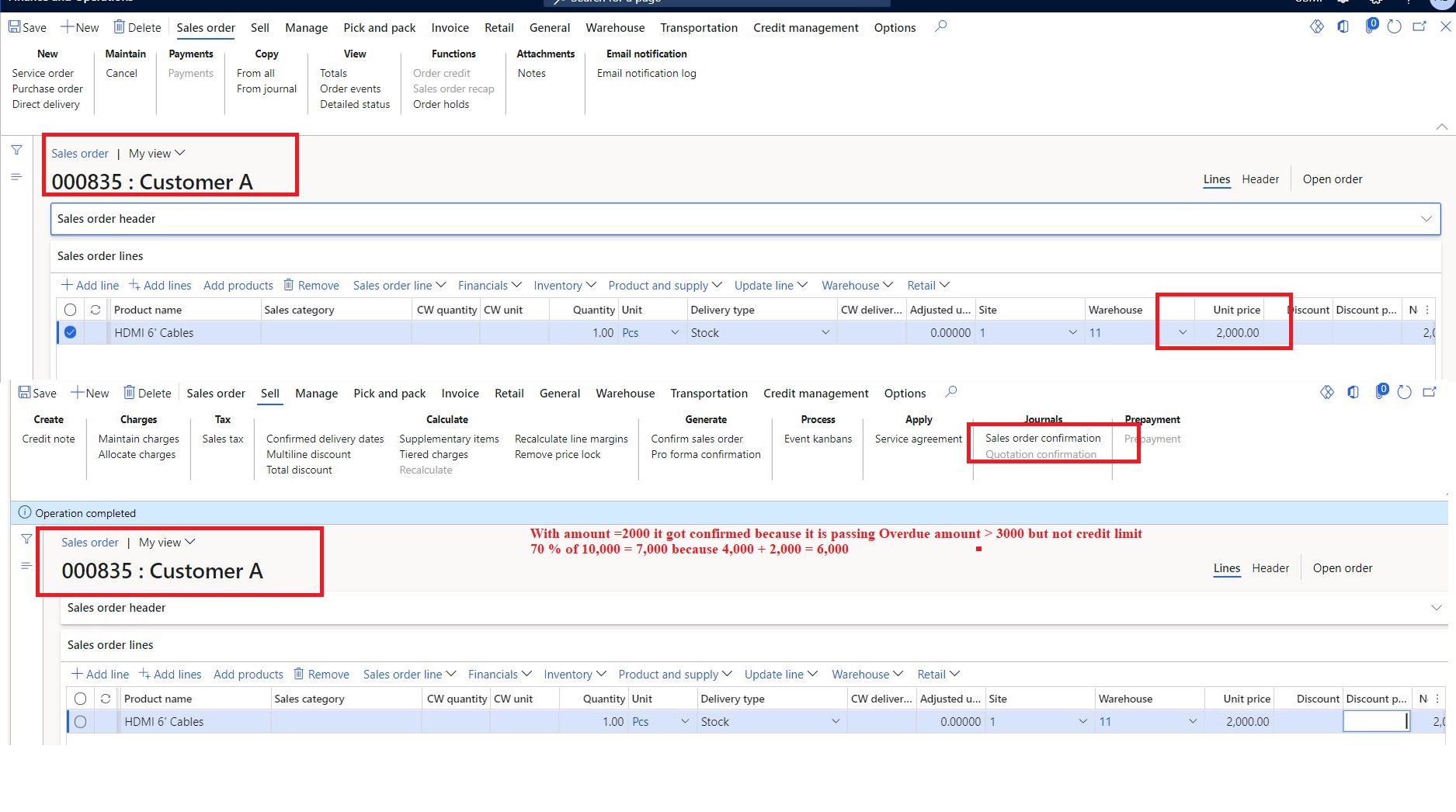The width and height of the screenshot is (1456, 812).
Task: Click inside the empty Discount input field
Action: tap(1376, 721)
